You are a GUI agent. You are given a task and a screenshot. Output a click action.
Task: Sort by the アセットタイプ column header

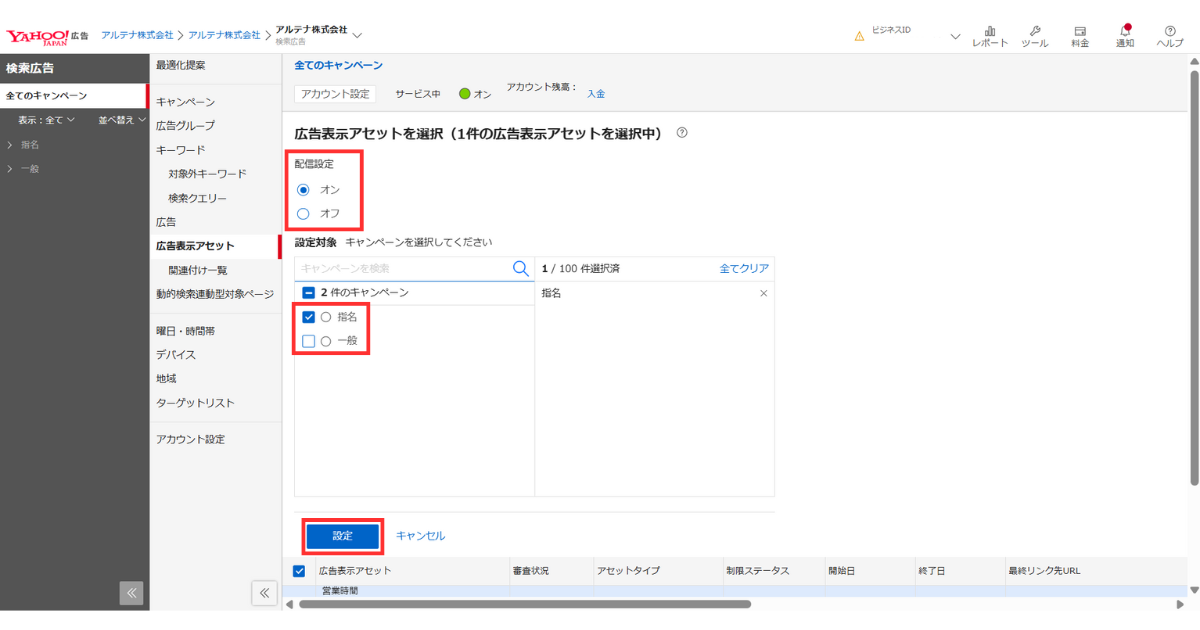[x=628, y=571]
